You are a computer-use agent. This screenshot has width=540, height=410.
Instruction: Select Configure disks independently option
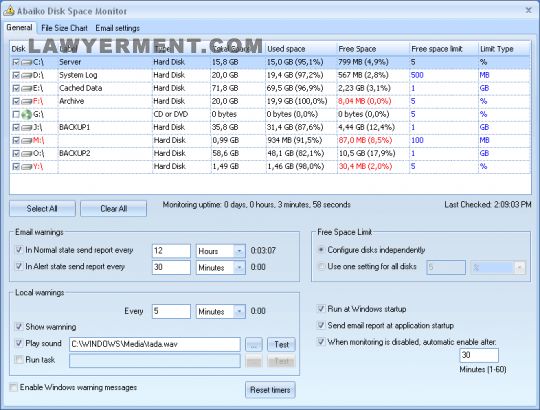point(321,250)
